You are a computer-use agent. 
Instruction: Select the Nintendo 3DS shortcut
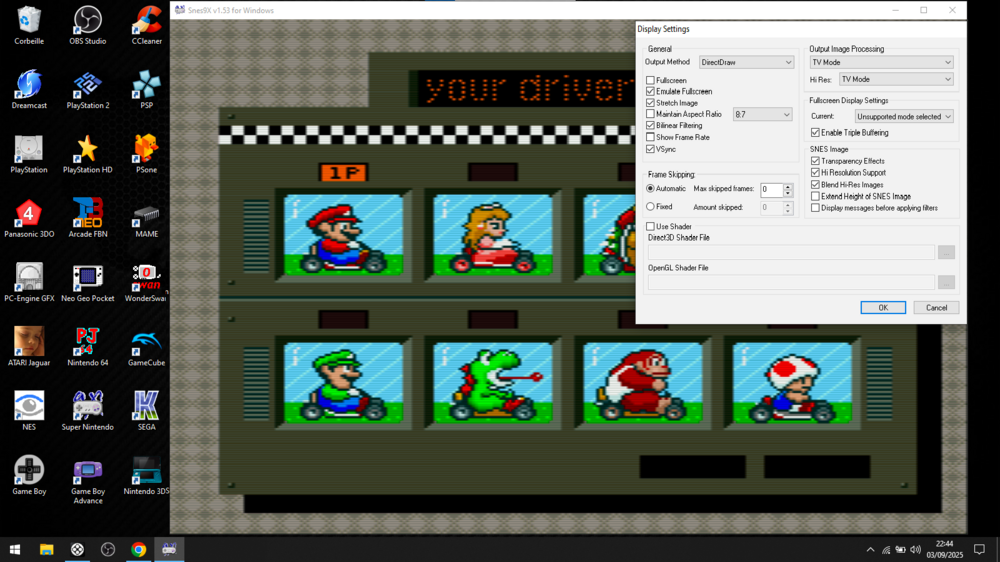pos(147,476)
